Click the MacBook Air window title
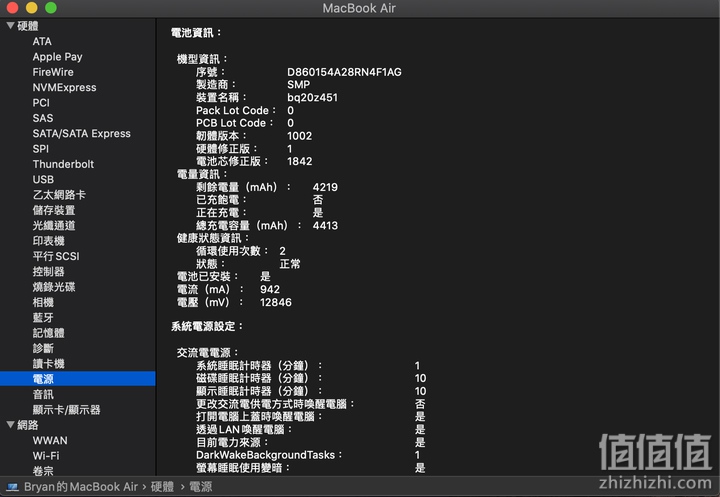Screen dimensions: 720x497 pos(359,8)
